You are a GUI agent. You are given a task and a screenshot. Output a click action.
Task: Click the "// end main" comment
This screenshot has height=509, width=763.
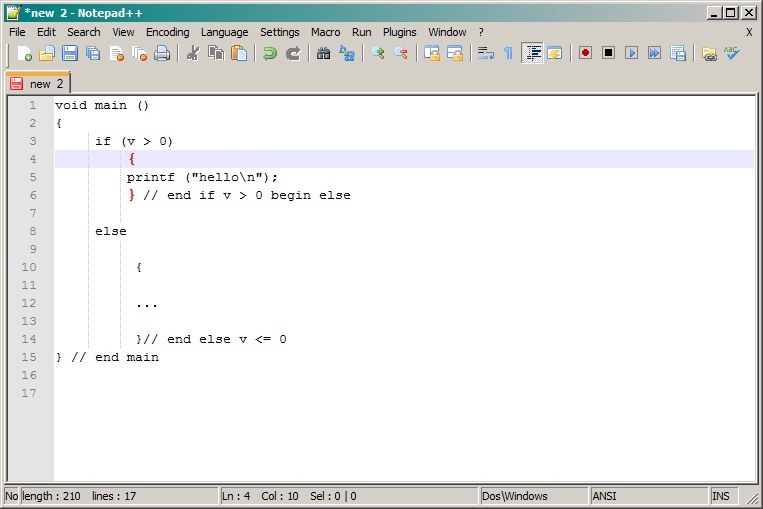[x=115, y=357]
